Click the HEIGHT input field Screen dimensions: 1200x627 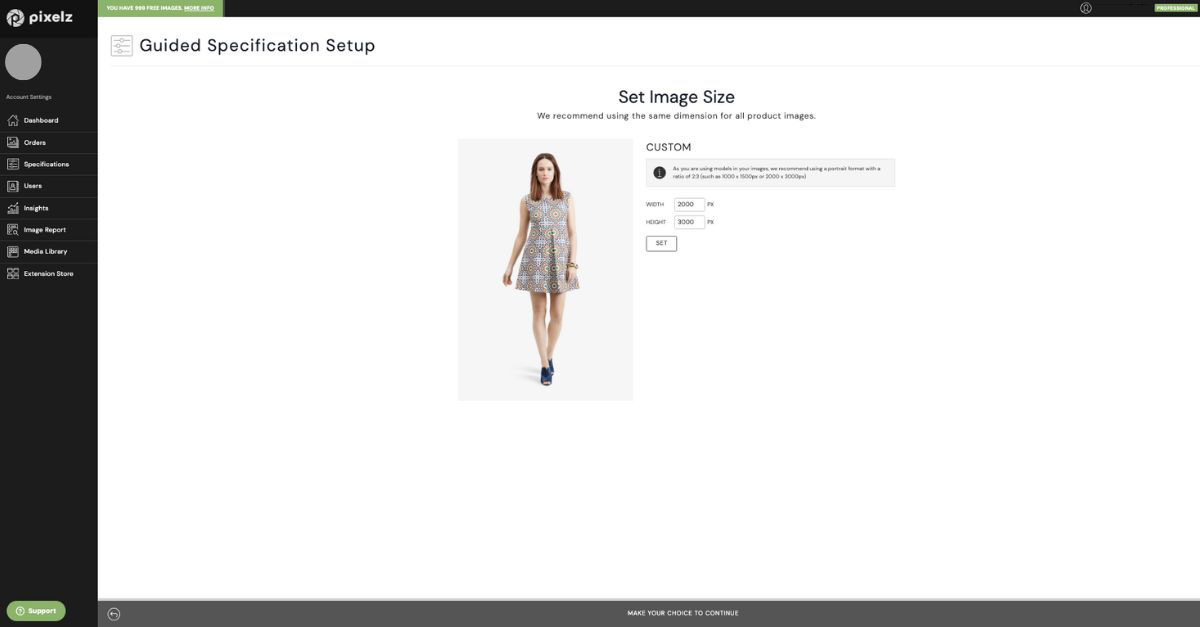coord(689,222)
